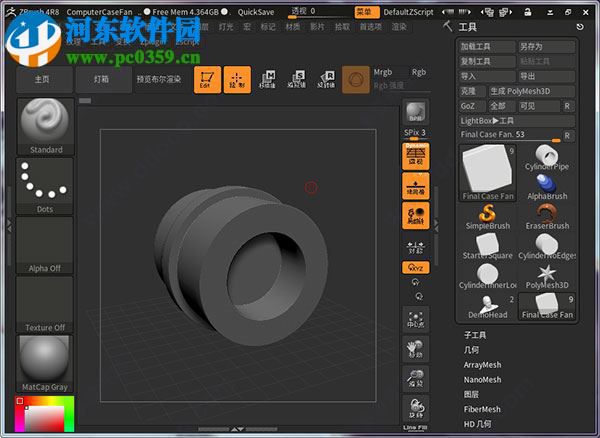
Task: Click 预览布尔渲染 preview boolean render
Action: [x=159, y=80]
